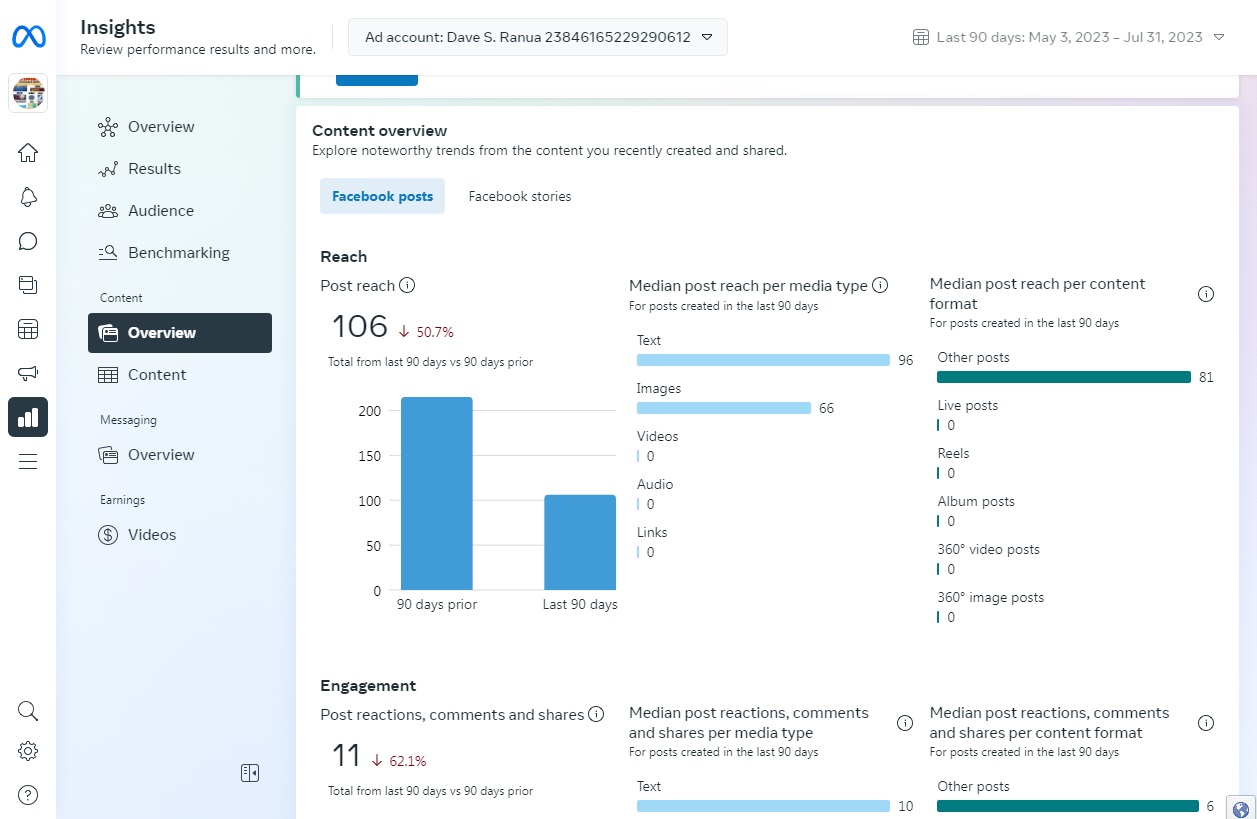This screenshot has width=1257, height=819.
Task: Click the Engagement section heading
Action: pos(368,686)
